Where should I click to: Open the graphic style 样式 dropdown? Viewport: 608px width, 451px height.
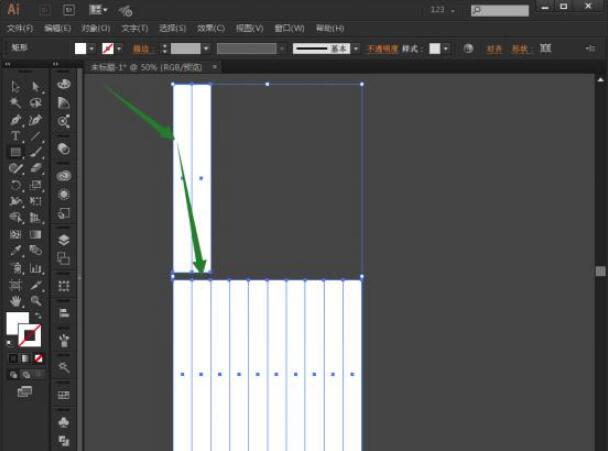tap(446, 49)
